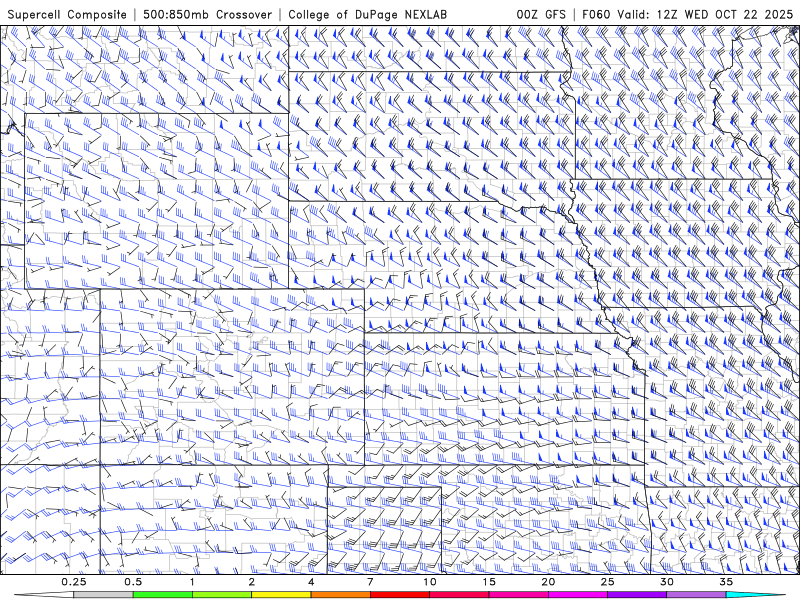Click the "10" legend value
The image size is (800, 600).
[430, 582]
